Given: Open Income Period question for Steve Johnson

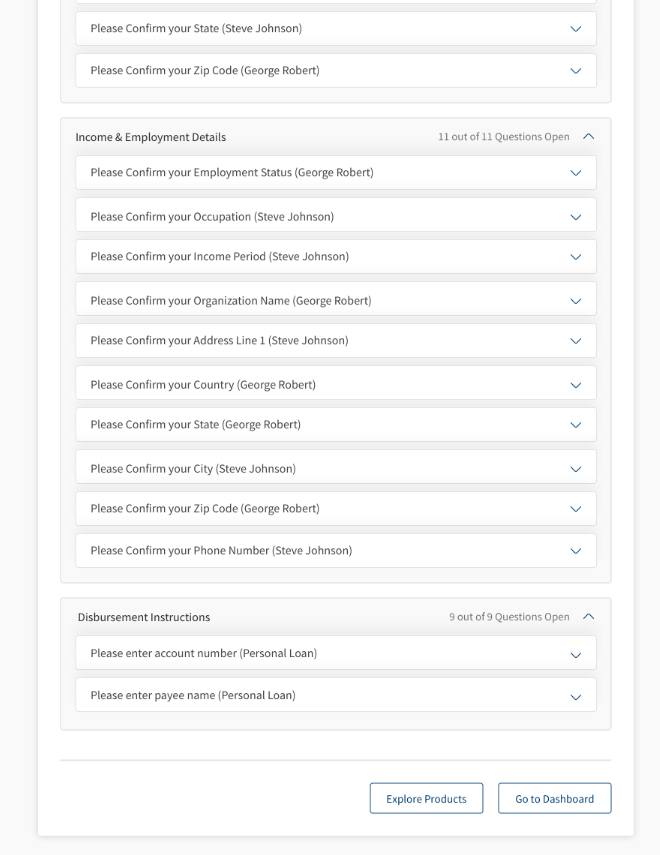Looking at the screenshot, I should (x=336, y=257).
